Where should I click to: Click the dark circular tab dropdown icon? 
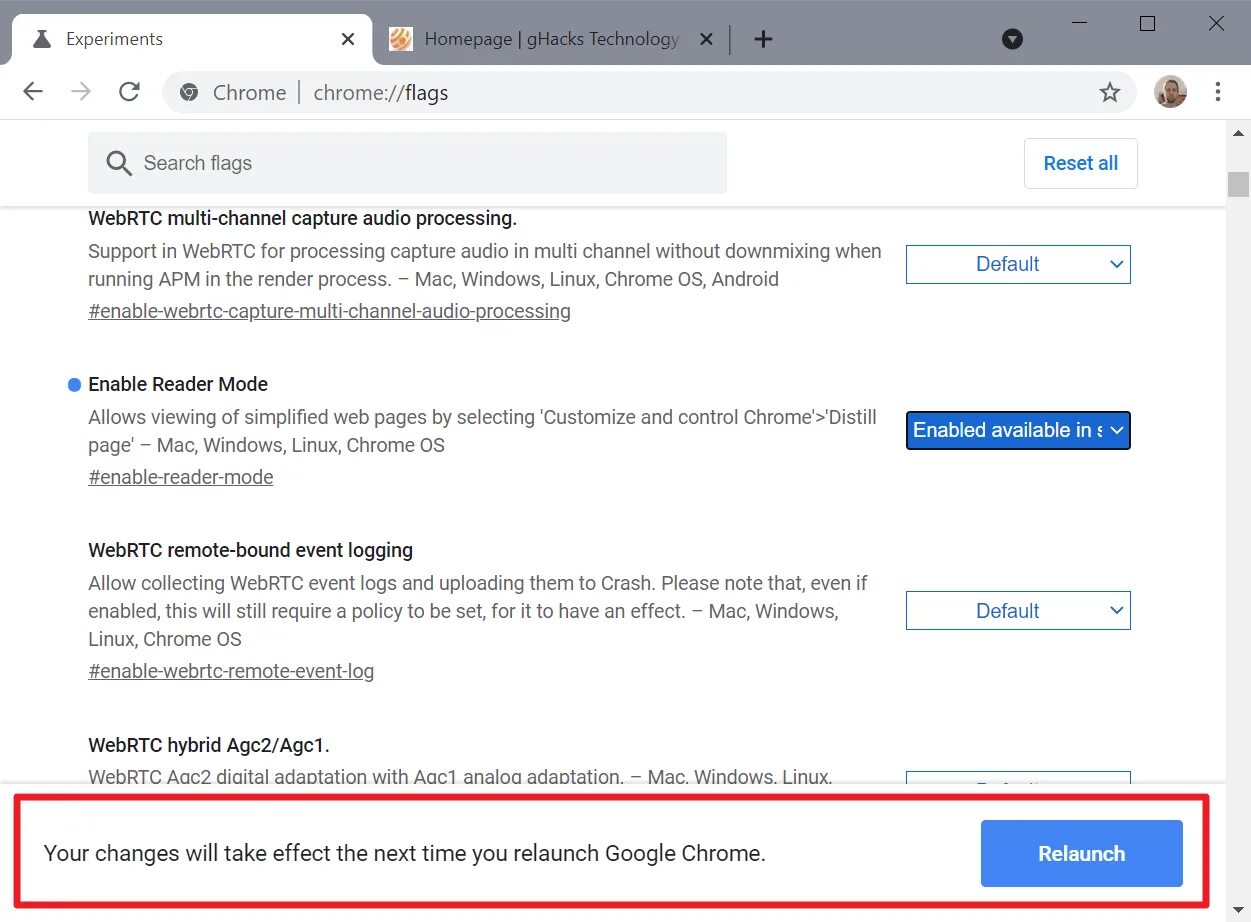(x=1012, y=39)
